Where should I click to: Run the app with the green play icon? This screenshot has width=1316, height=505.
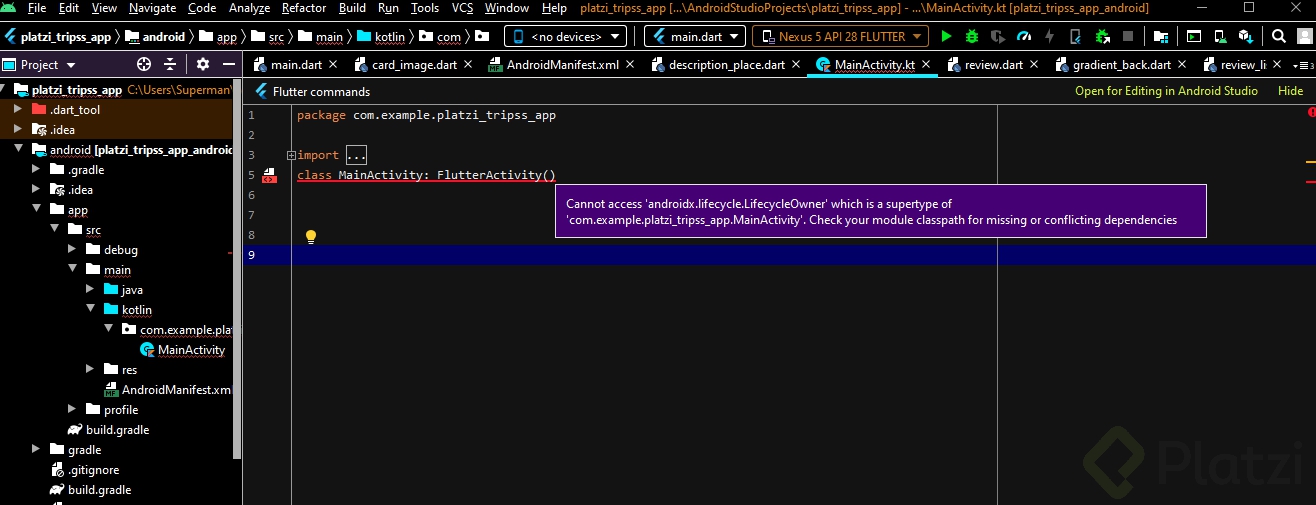(x=946, y=36)
